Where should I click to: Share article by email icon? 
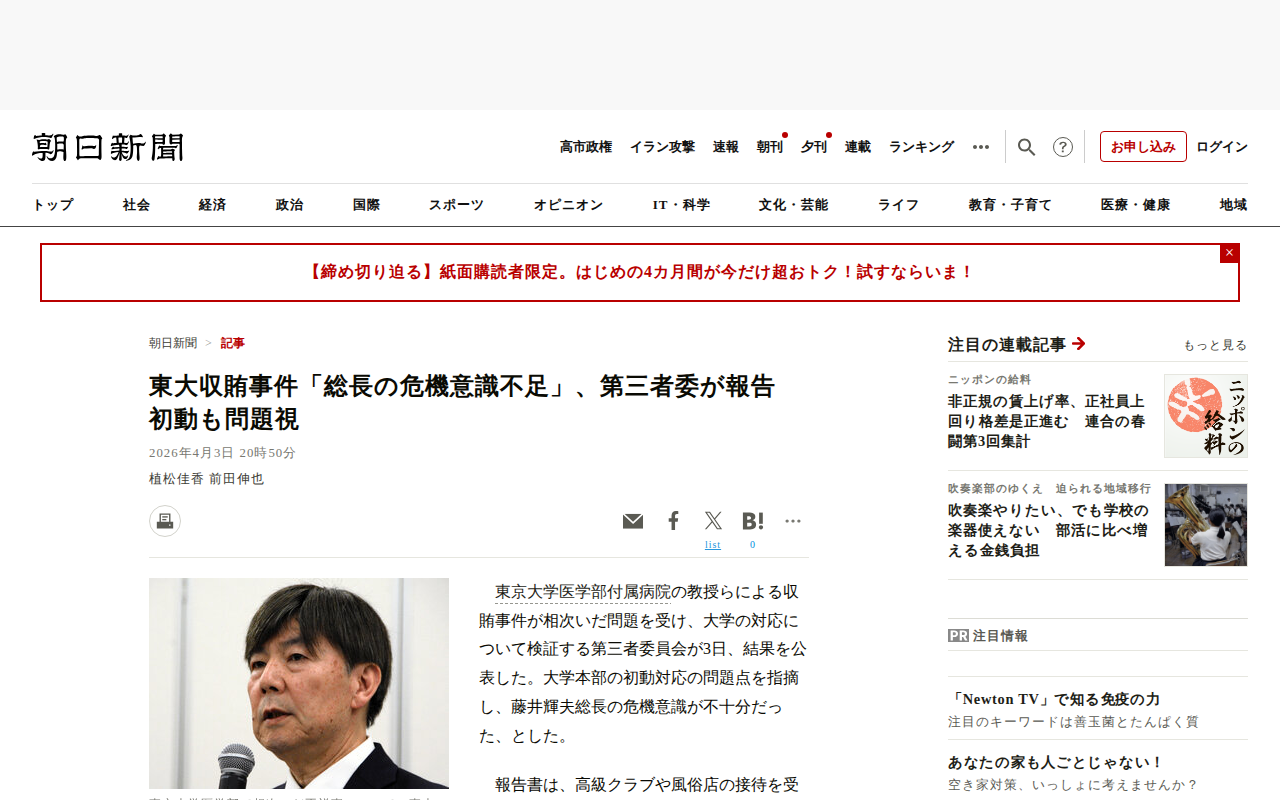click(x=633, y=521)
